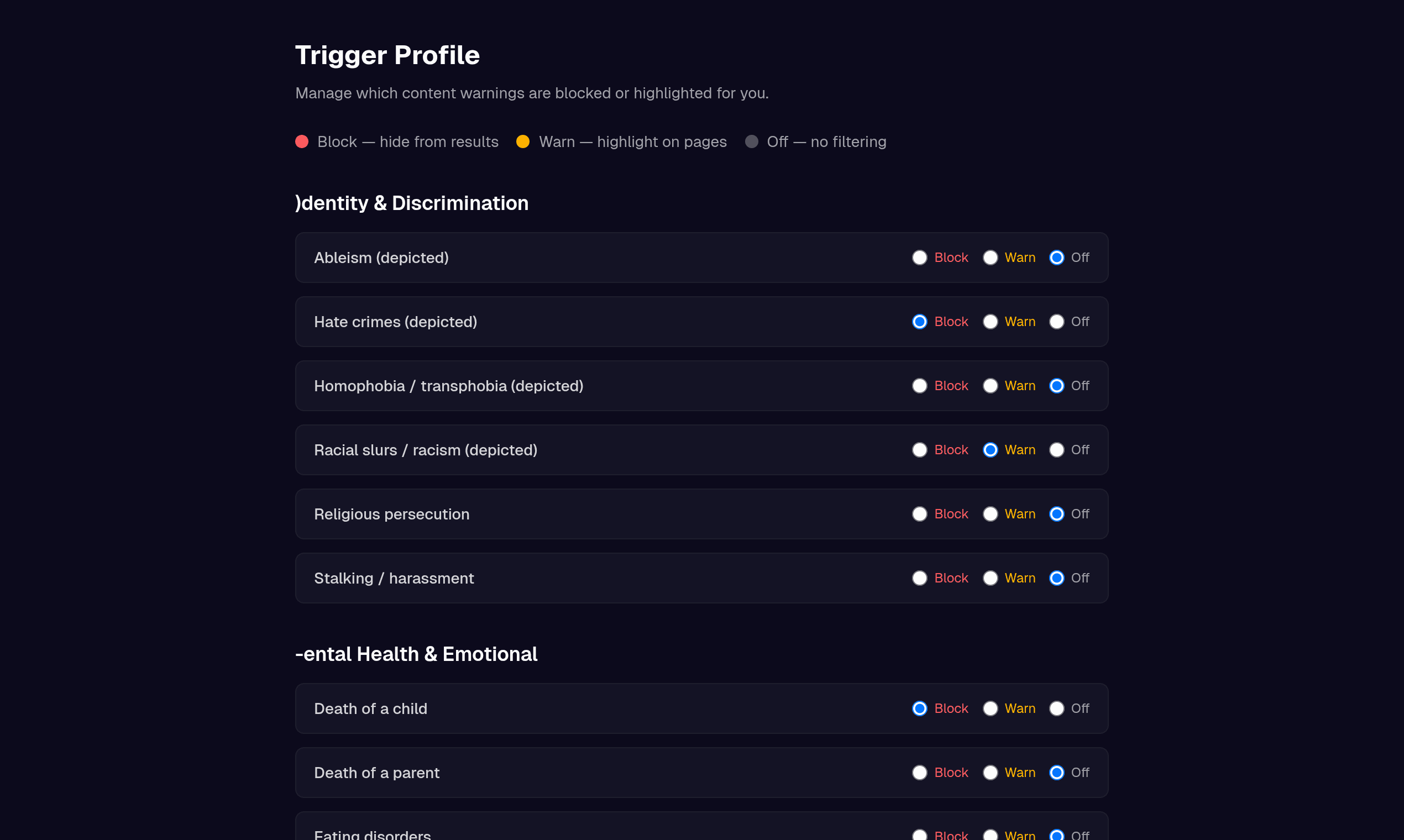
Task: Switch Racial slurs / racism to Off
Action: tap(1056, 450)
